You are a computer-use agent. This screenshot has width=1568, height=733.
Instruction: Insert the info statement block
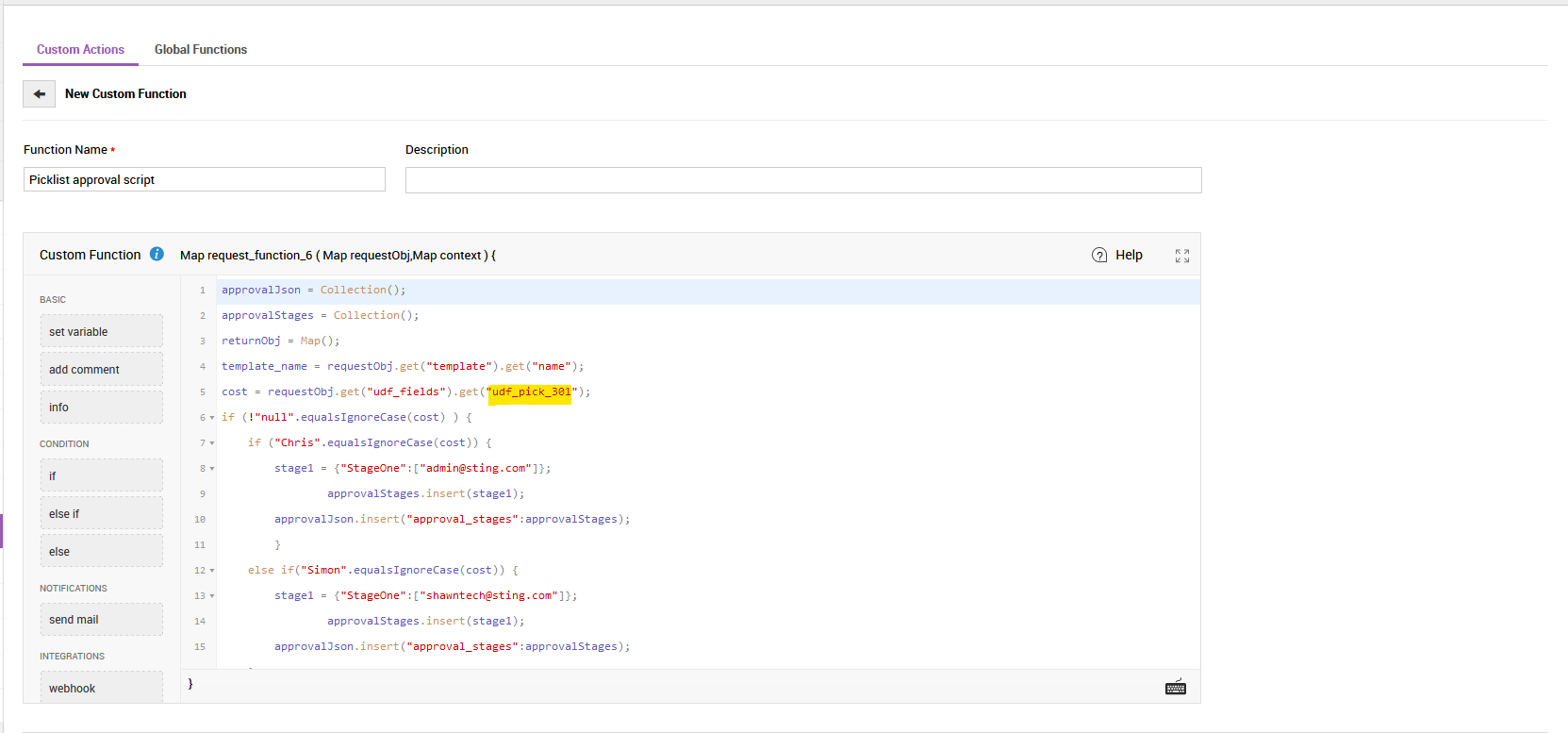[101, 408]
